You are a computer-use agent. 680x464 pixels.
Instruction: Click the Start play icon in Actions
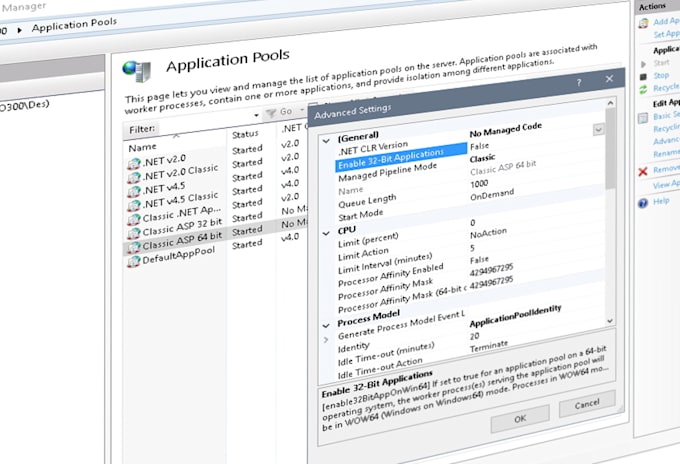(x=644, y=64)
